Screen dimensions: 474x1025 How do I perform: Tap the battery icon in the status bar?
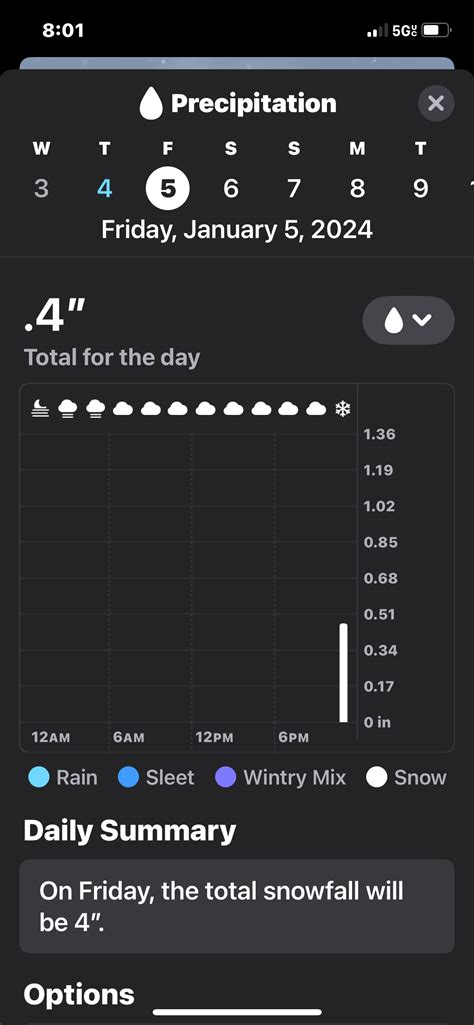pyautogui.click(x=436, y=30)
